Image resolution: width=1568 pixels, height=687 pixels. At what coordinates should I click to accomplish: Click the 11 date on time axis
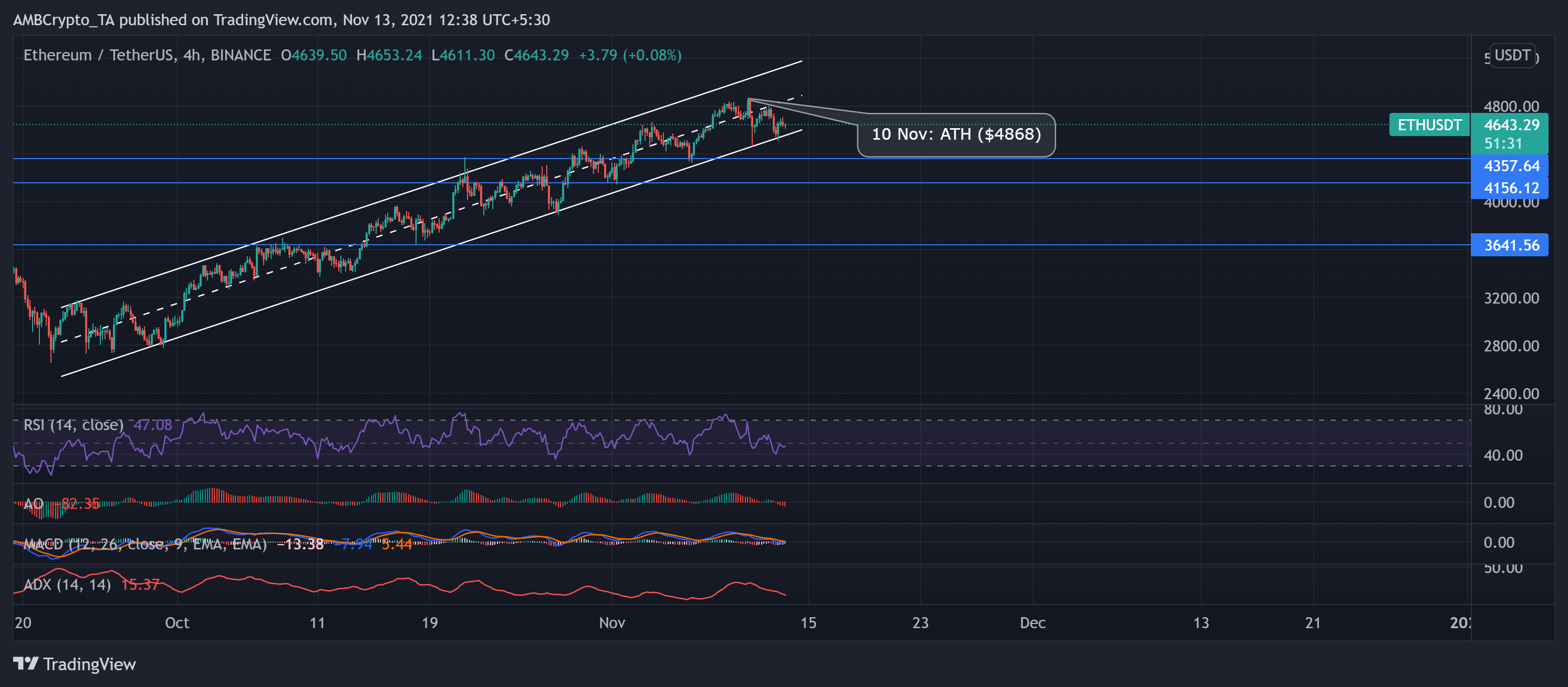tap(317, 622)
